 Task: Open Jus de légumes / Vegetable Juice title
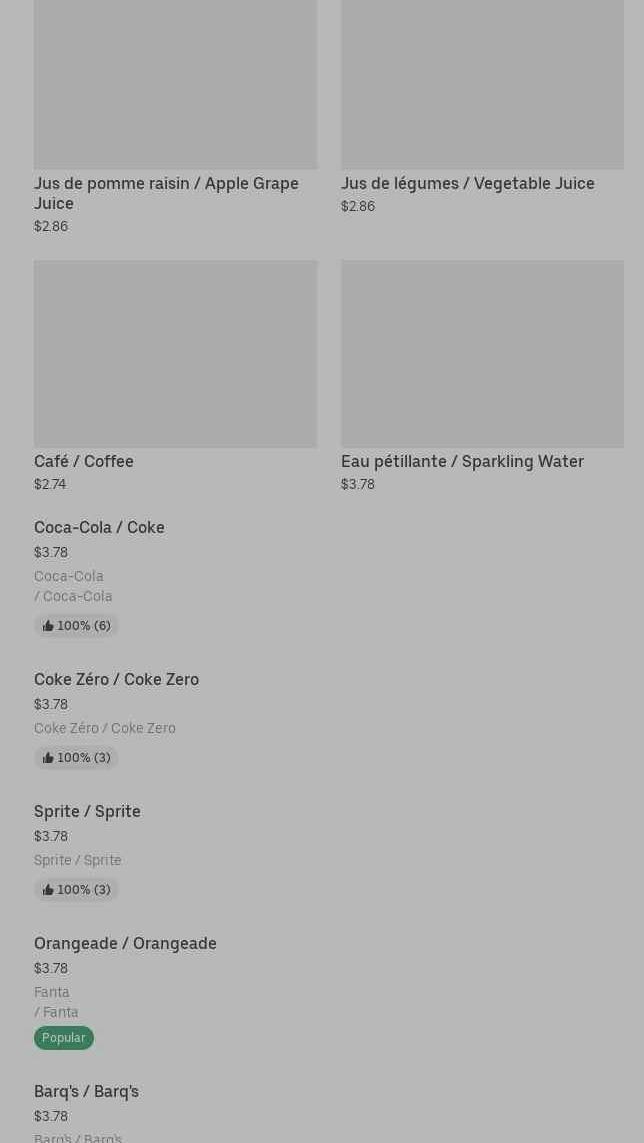coord(467,183)
